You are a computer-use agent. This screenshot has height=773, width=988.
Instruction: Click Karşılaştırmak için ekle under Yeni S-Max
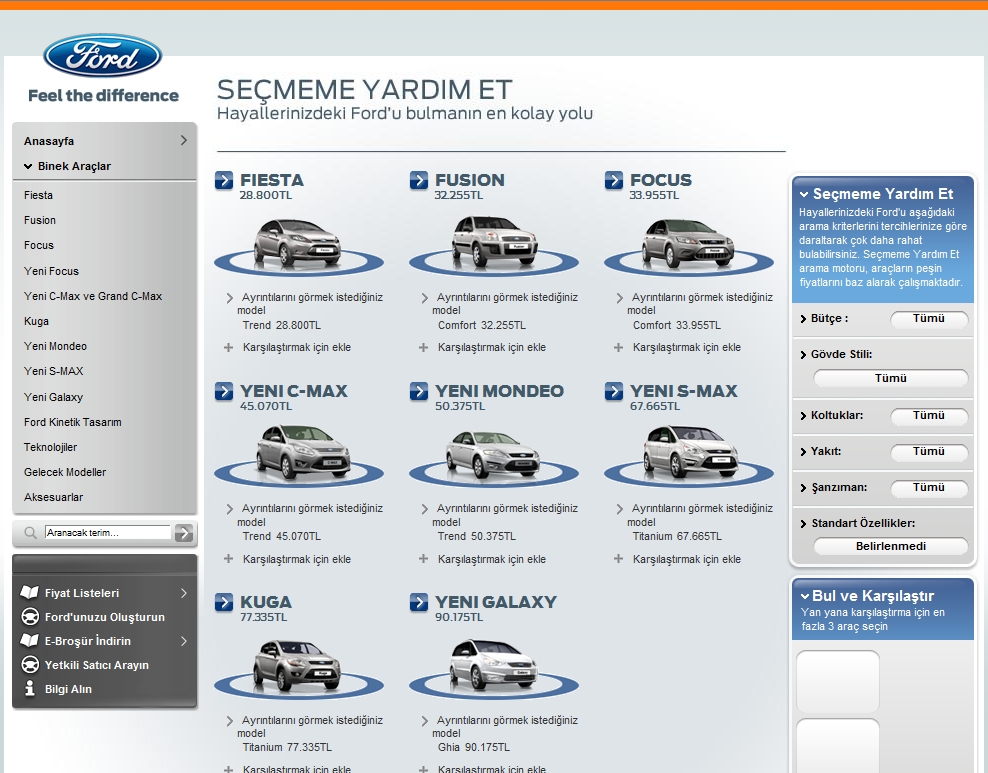(687, 559)
